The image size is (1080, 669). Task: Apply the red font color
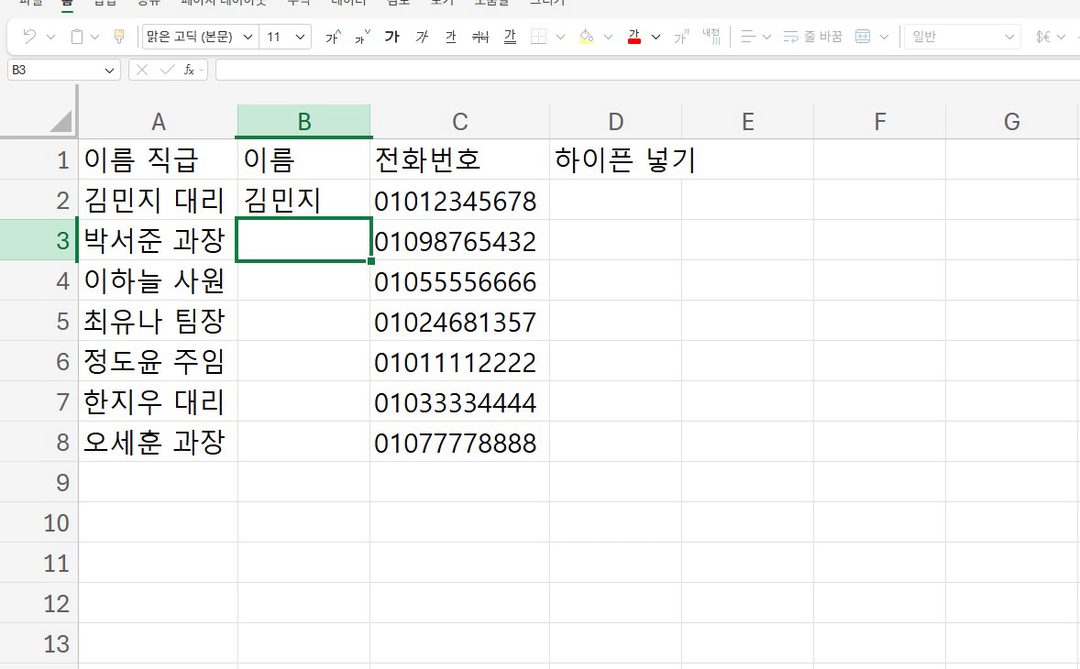(634, 37)
